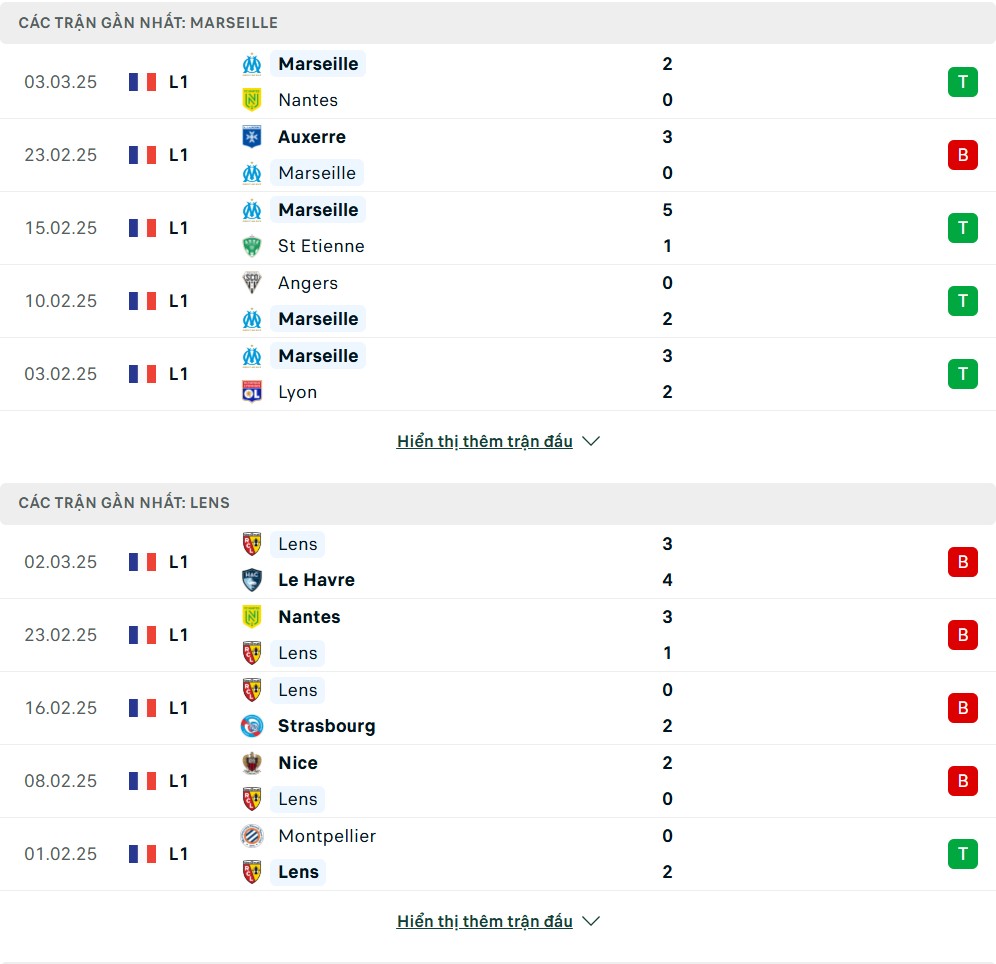The width and height of the screenshot is (996, 964).
Task: Select the Le Havre team name
Action: [x=316, y=580]
